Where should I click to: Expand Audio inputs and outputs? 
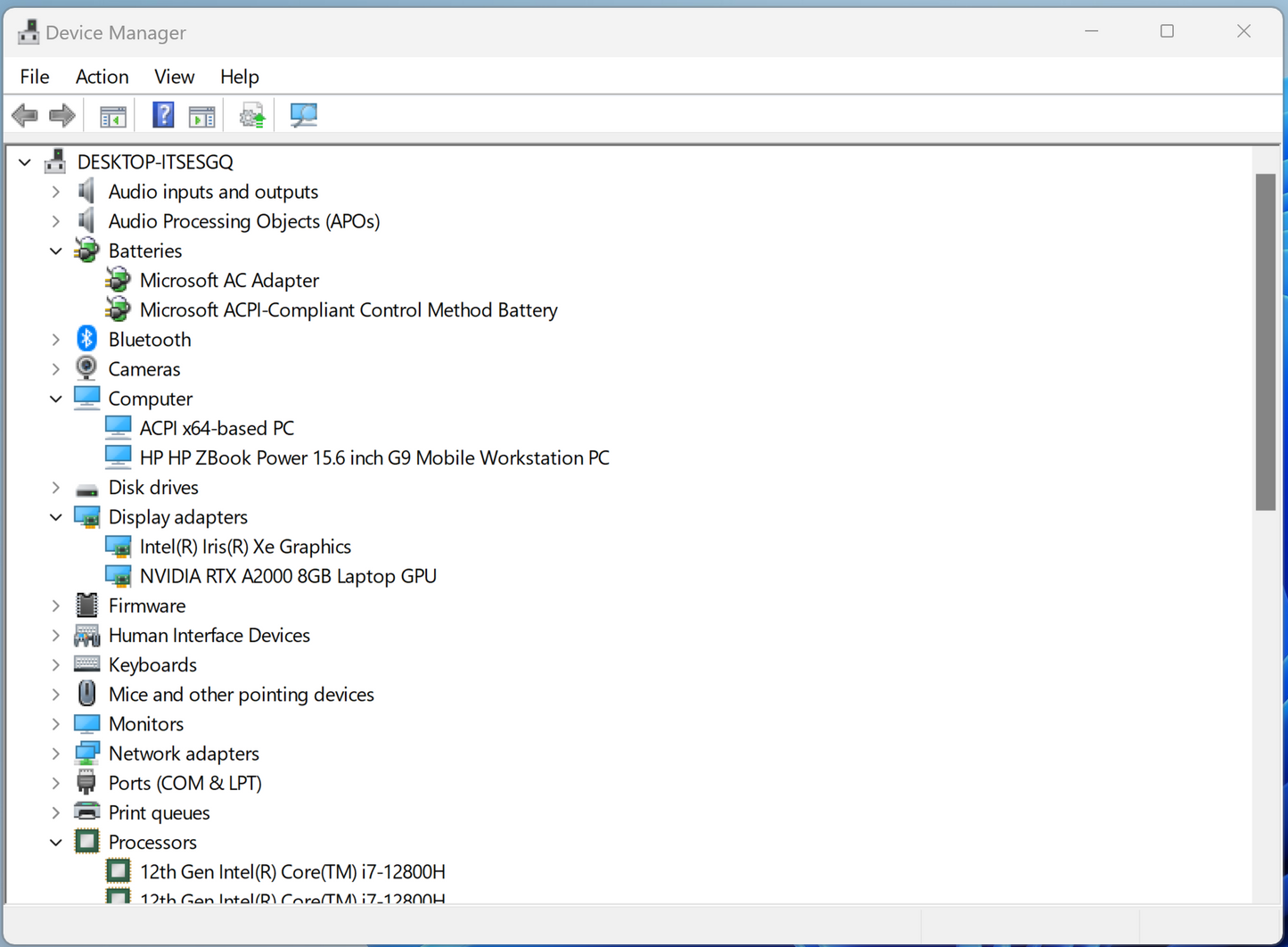tap(56, 192)
